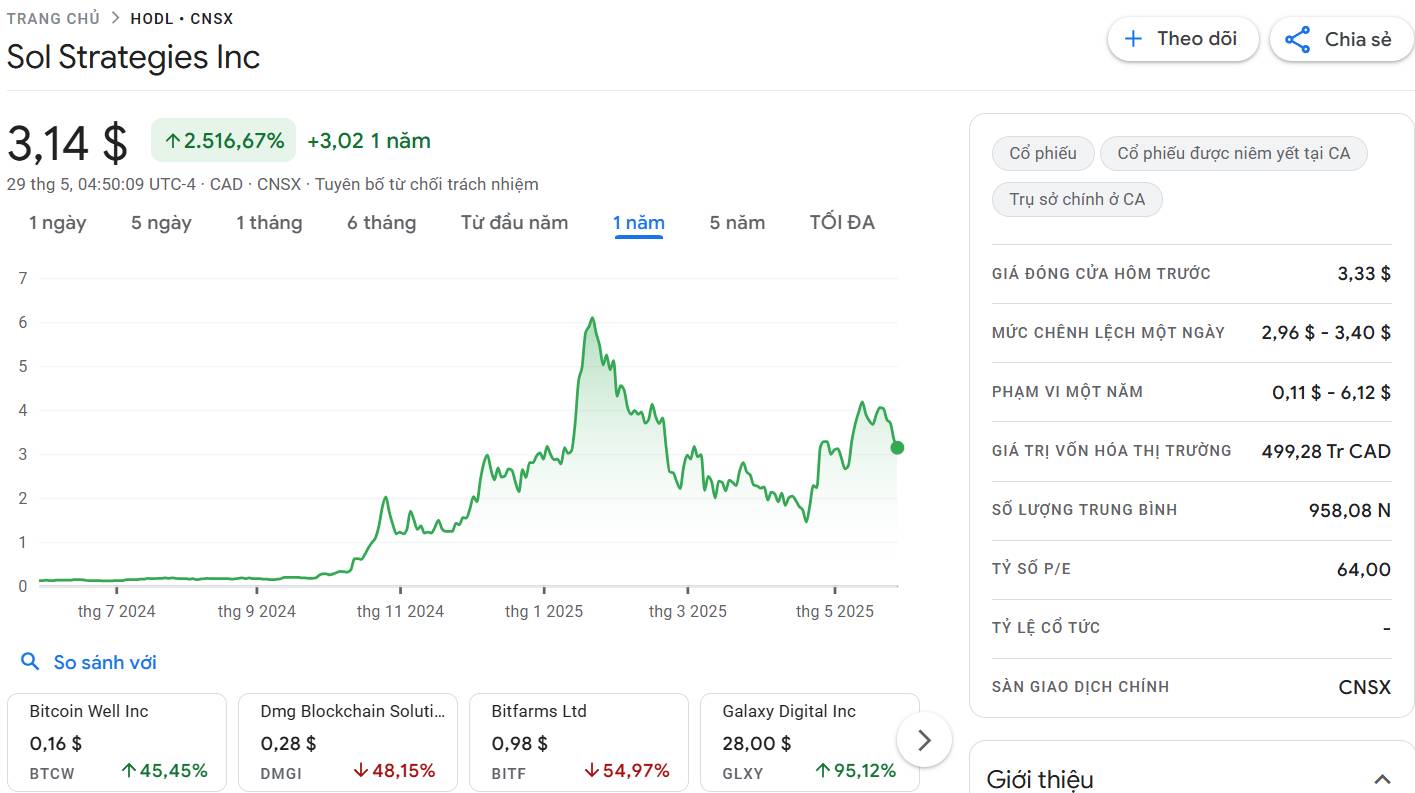The width and height of the screenshot is (1415, 793).
Task: Switch to the 5 ngày range
Action: click(x=161, y=223)
